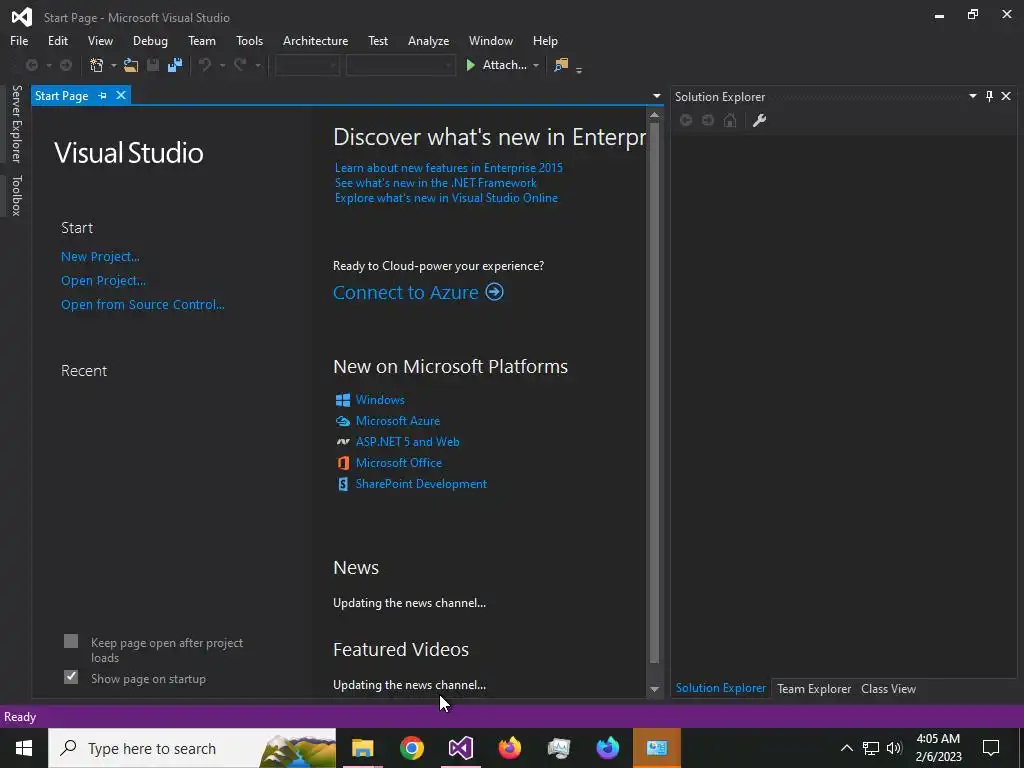Click the Open Project... link
1024x768 pixels.
pyautogui.click(x=103, y=280)
